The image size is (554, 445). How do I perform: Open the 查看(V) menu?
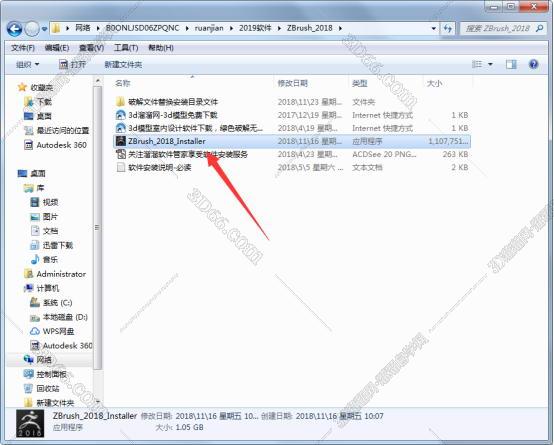pyautogui.click(x=91, y=48)
